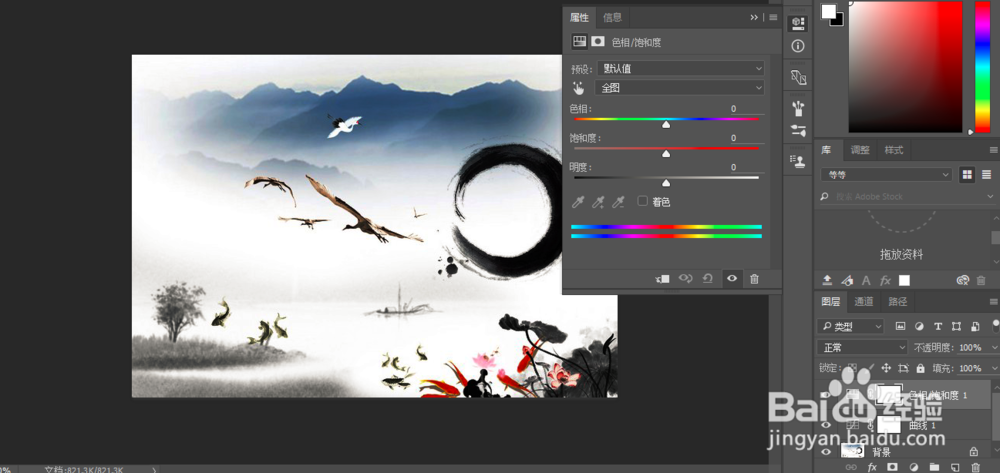
Task: Open the 预设 默认值 preset dropdown
Action: pos(679,68)
